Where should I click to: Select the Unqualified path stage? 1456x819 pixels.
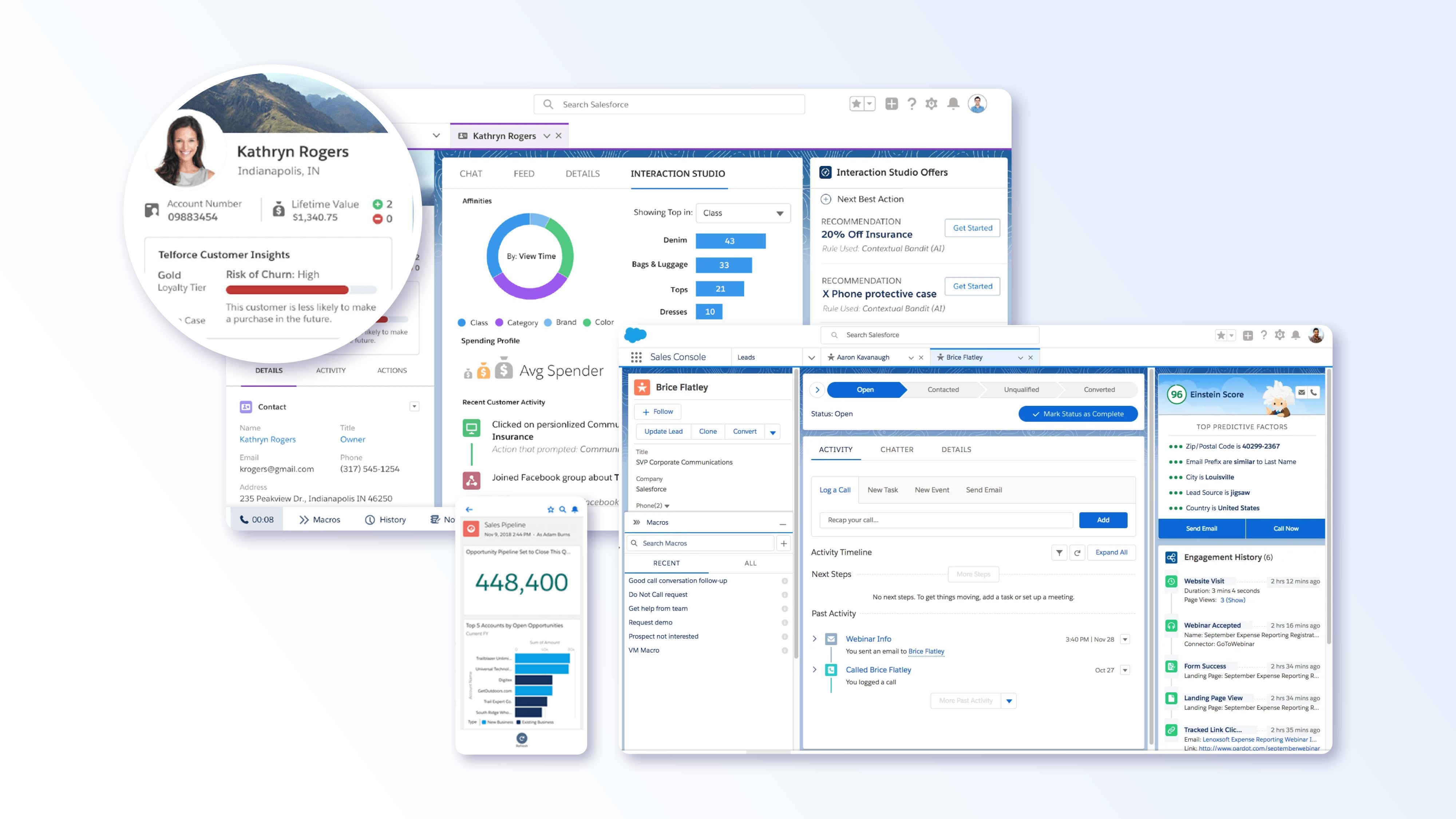click(x=1021, y=389)
